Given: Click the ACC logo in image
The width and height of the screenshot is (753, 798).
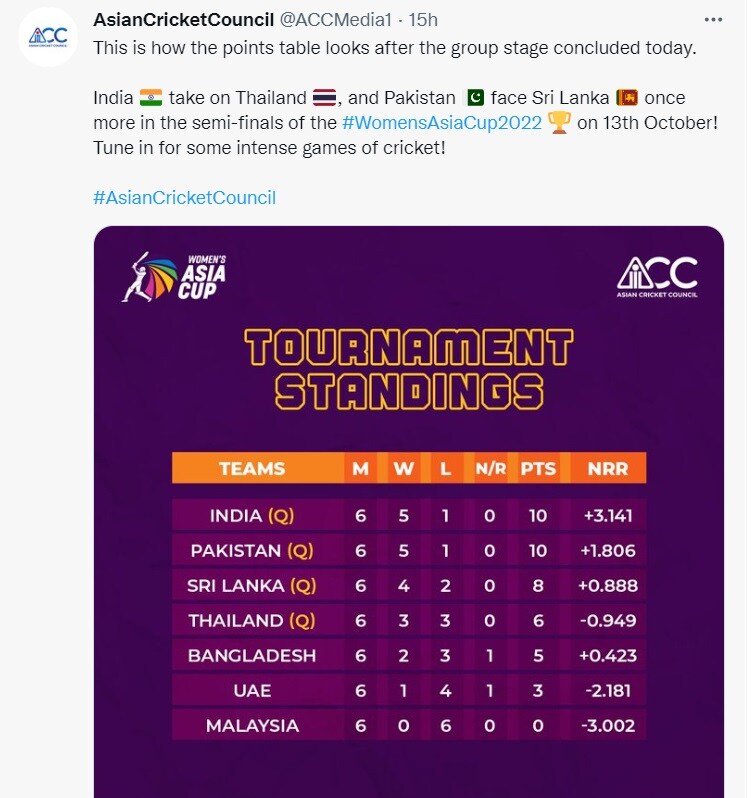Looking at the screenshot, I should [657, 277].
